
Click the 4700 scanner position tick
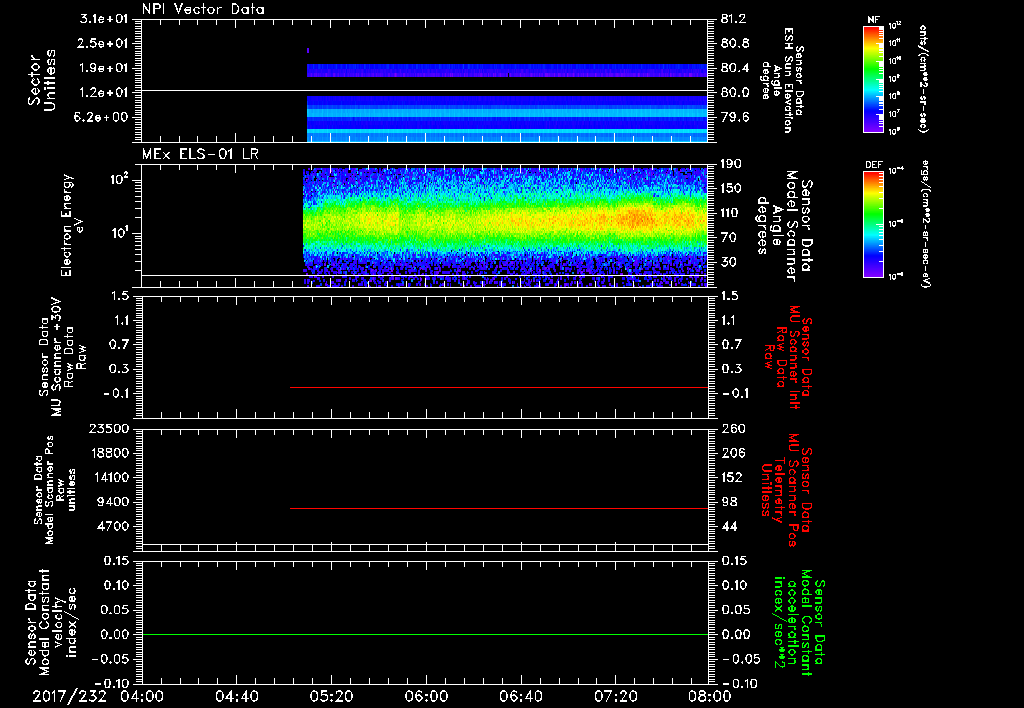click(x=112, y=526)
